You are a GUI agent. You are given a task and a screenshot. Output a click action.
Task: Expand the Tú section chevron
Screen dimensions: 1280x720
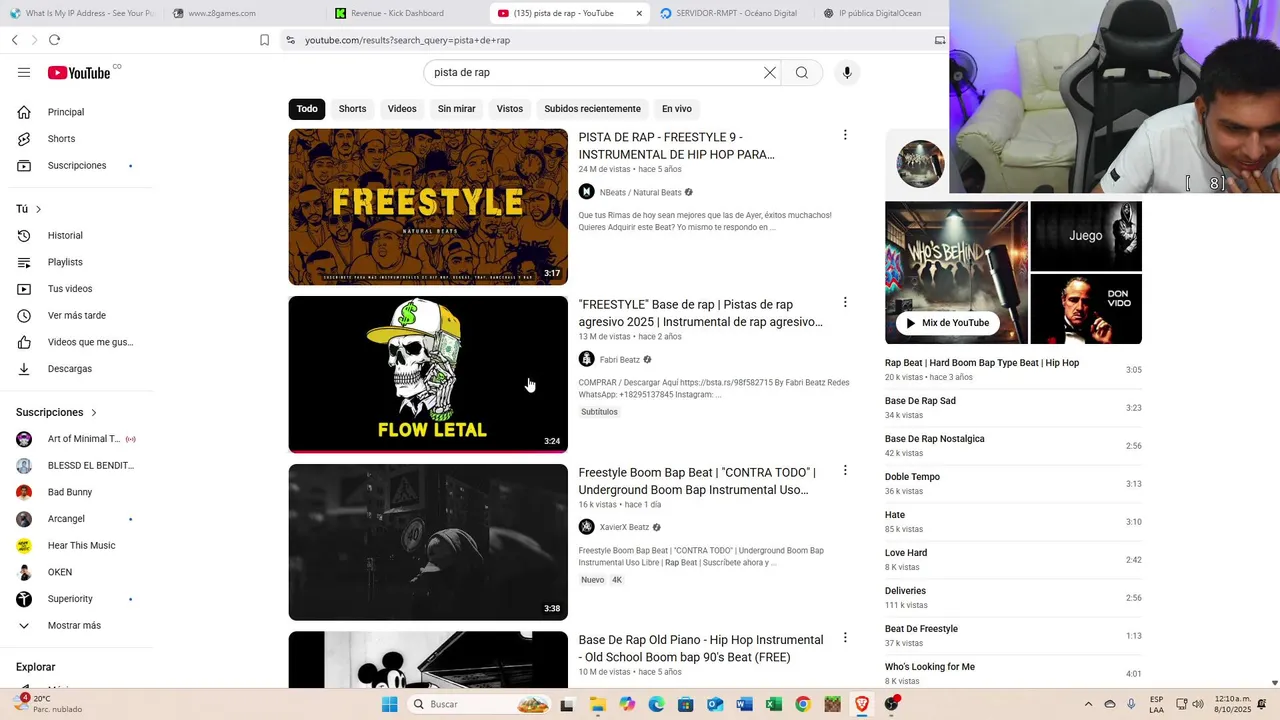(38, 209)
